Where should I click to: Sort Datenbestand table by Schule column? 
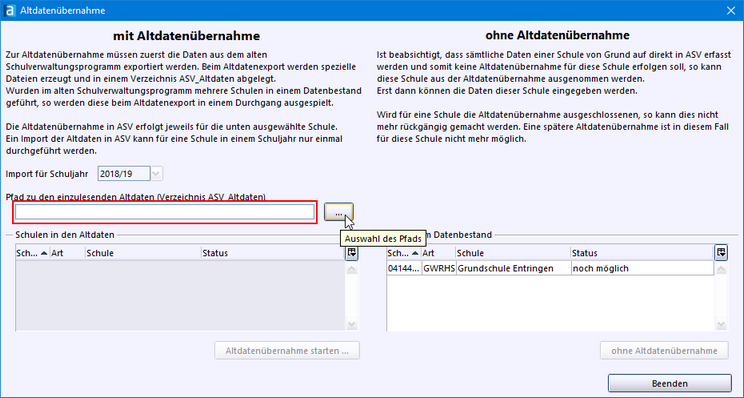(x=513, y=253)
